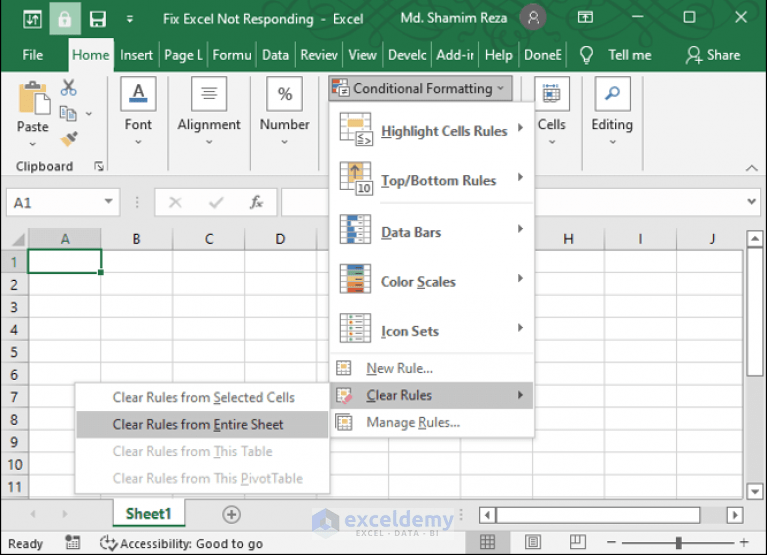This screenshot has width=767, height=555.
Task: Open the File tab
Action: (x=32, y=55)
